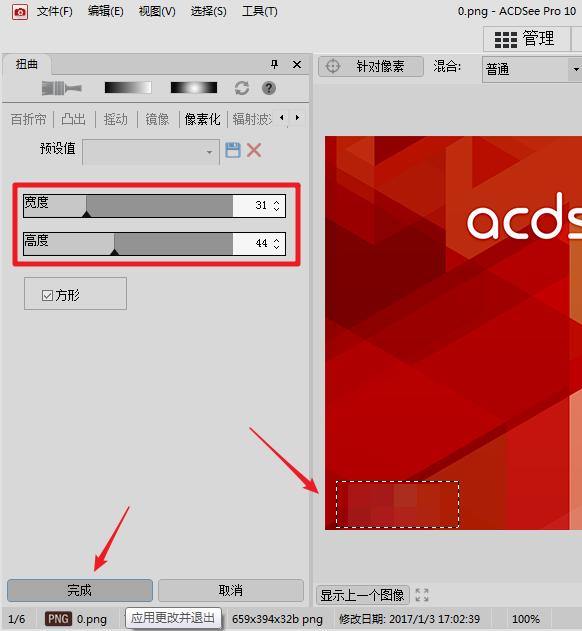Image resolution: width=582 pixels, height=631 pixels.
Task: Pin the 扭曲 panel
Action: tap(274, 64)
